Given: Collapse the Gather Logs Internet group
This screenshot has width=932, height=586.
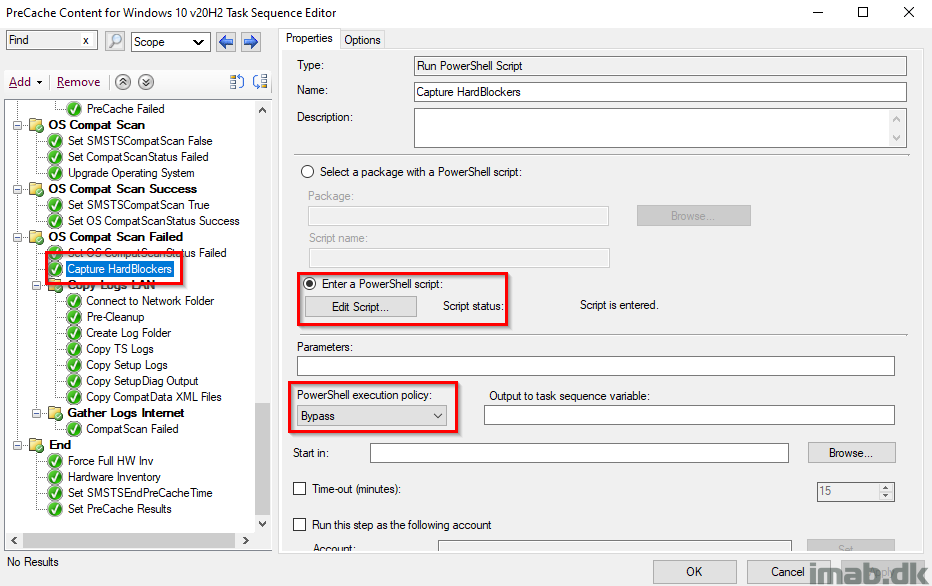Looking at the screenshot, I should point(36,413).
